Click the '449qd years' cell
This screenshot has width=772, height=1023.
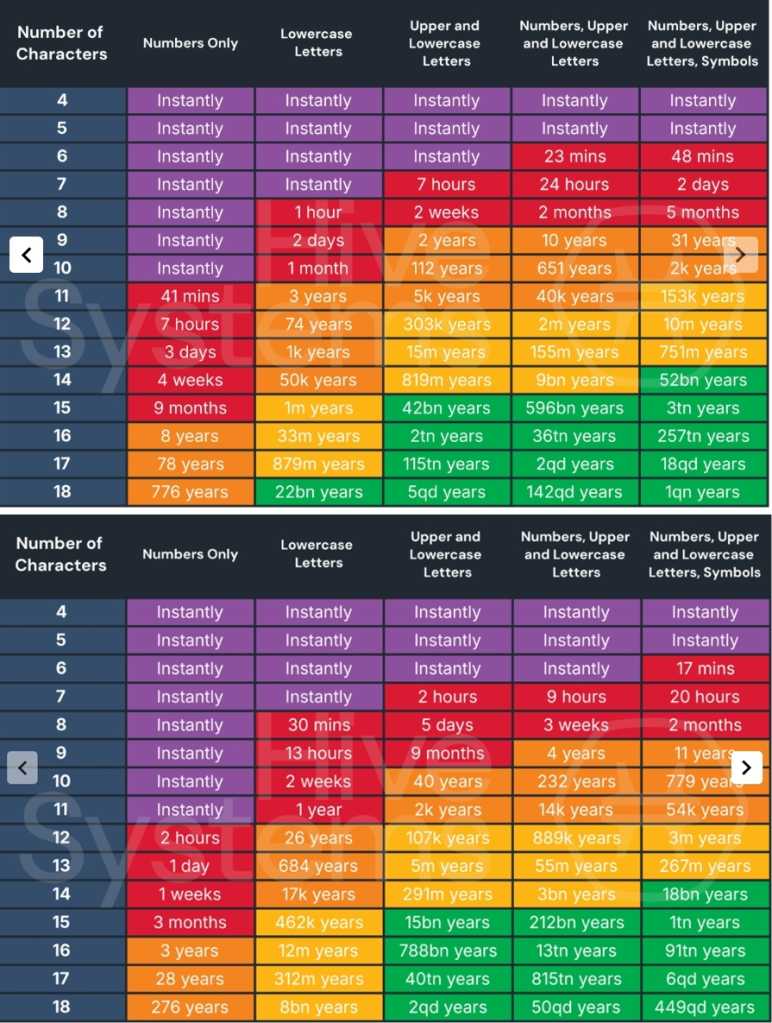(x=704, y=1007)
